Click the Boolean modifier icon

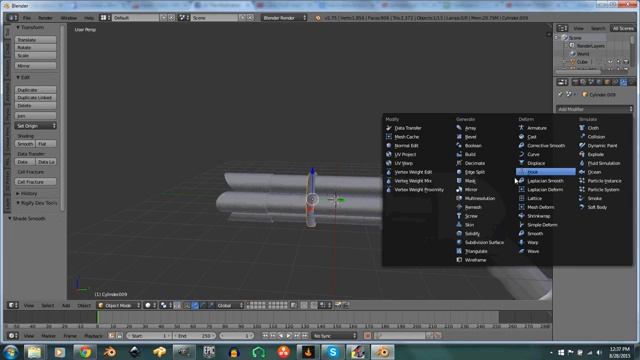459,145
